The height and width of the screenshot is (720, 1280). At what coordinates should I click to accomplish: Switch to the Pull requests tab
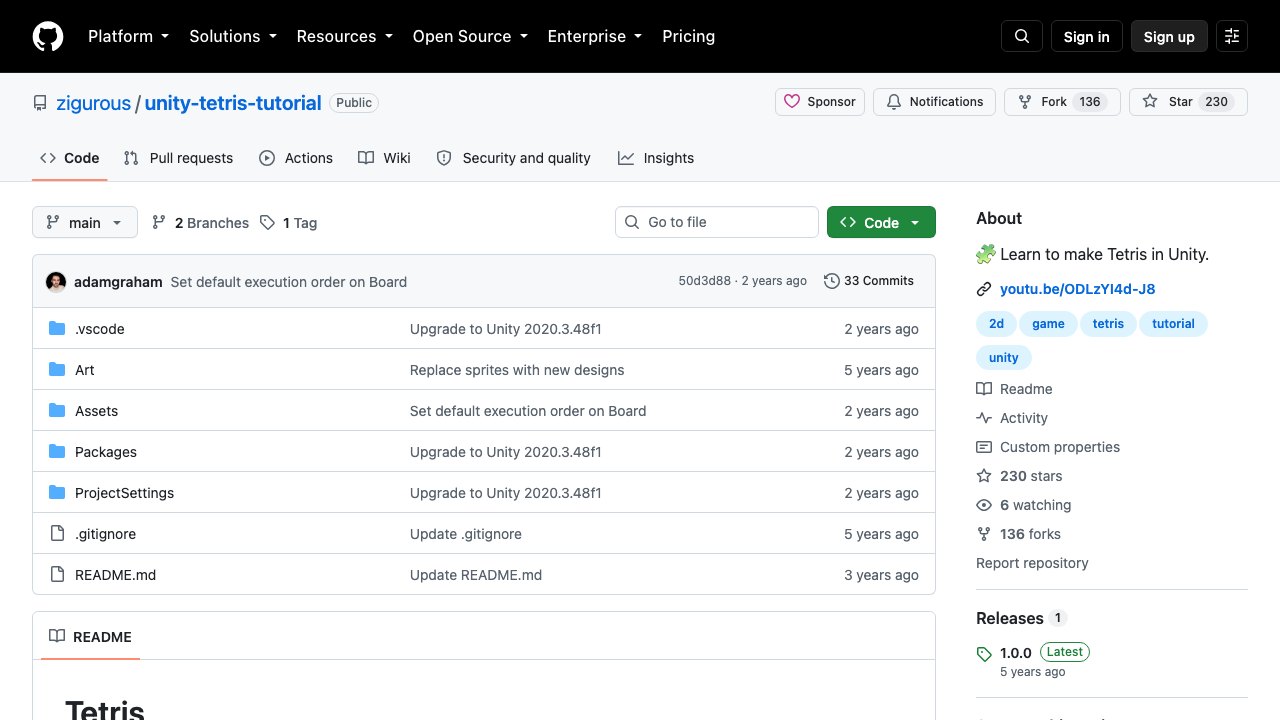coord(178,158)
